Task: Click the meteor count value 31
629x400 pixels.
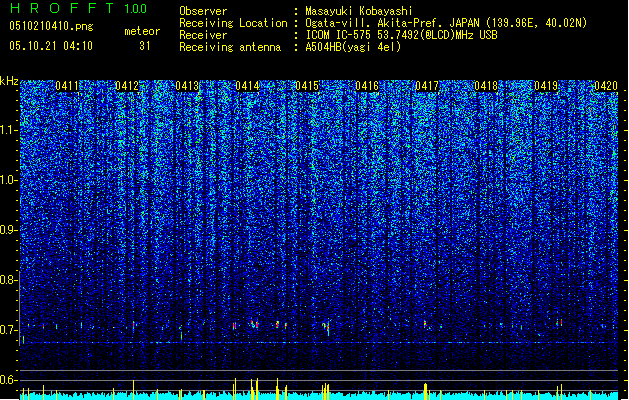Action: pyautogui.click(x=145, y=46)
